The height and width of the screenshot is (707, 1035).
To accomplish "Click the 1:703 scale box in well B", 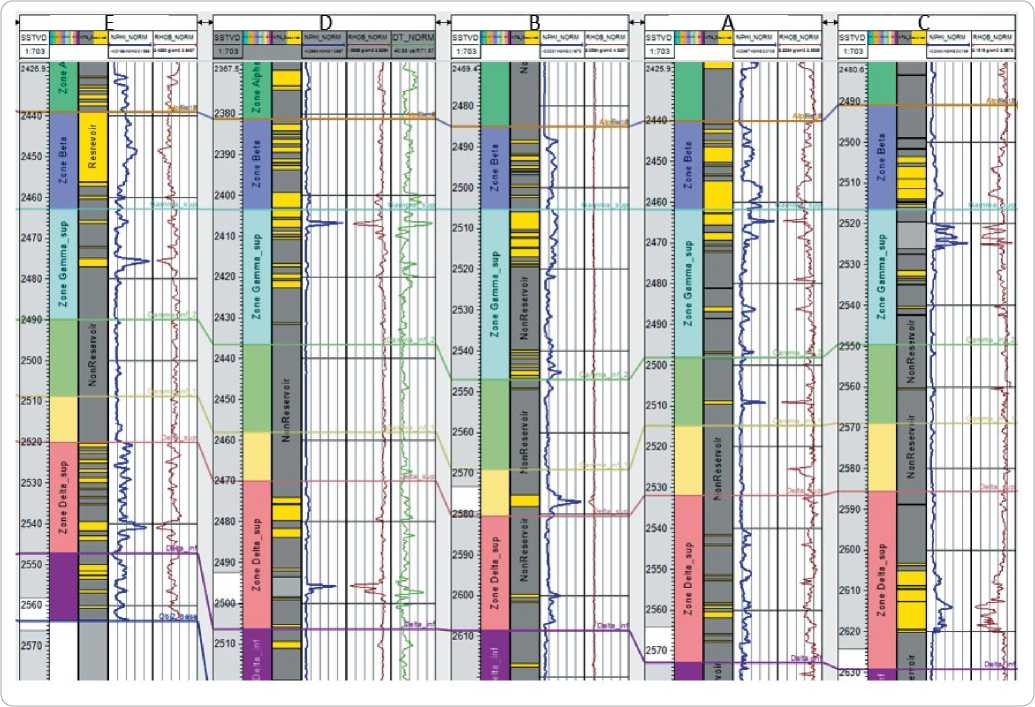I will click(x=466, y=51).
